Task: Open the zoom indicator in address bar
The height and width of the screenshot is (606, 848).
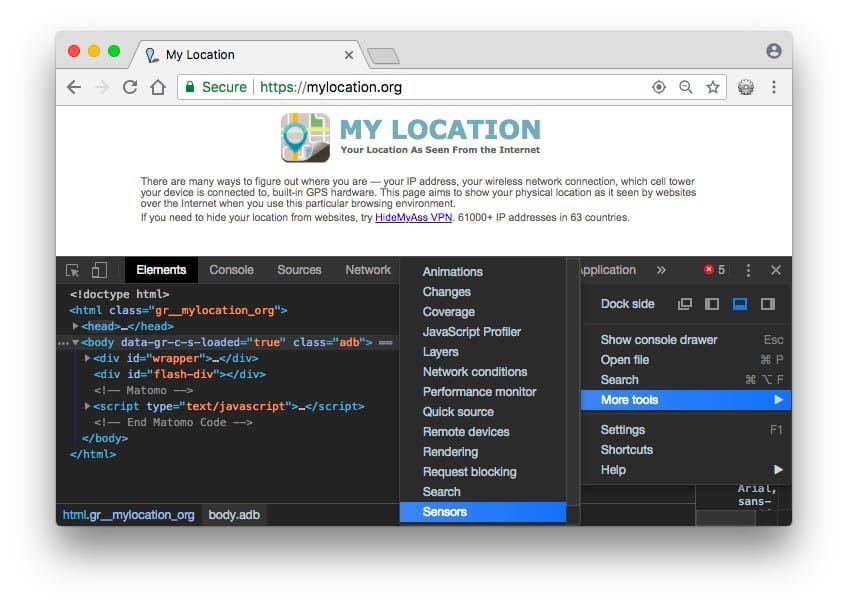Action: pyautogui.click(x=686, y=87)
